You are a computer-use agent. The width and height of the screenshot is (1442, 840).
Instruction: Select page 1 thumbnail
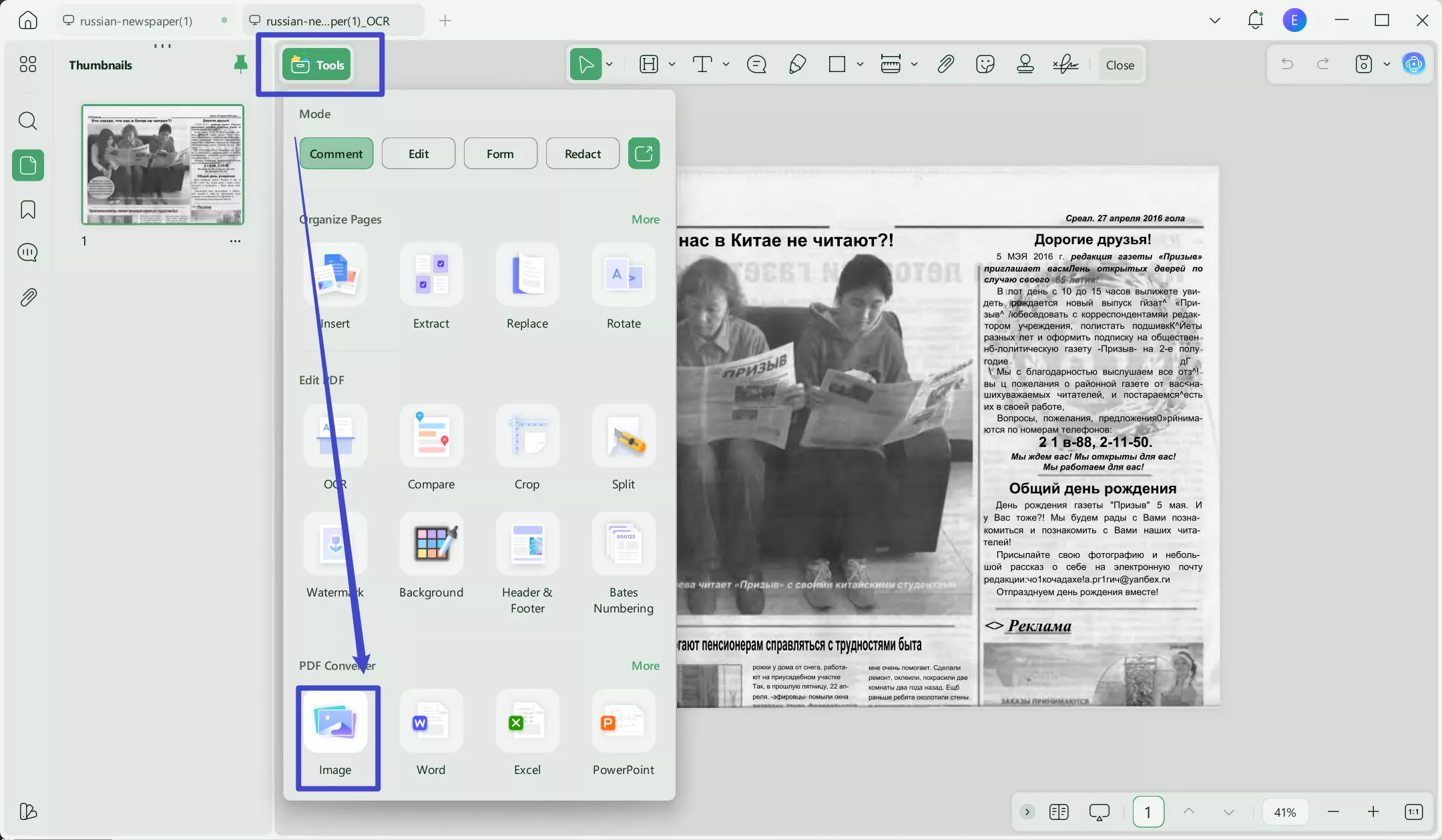coord(162,164)
